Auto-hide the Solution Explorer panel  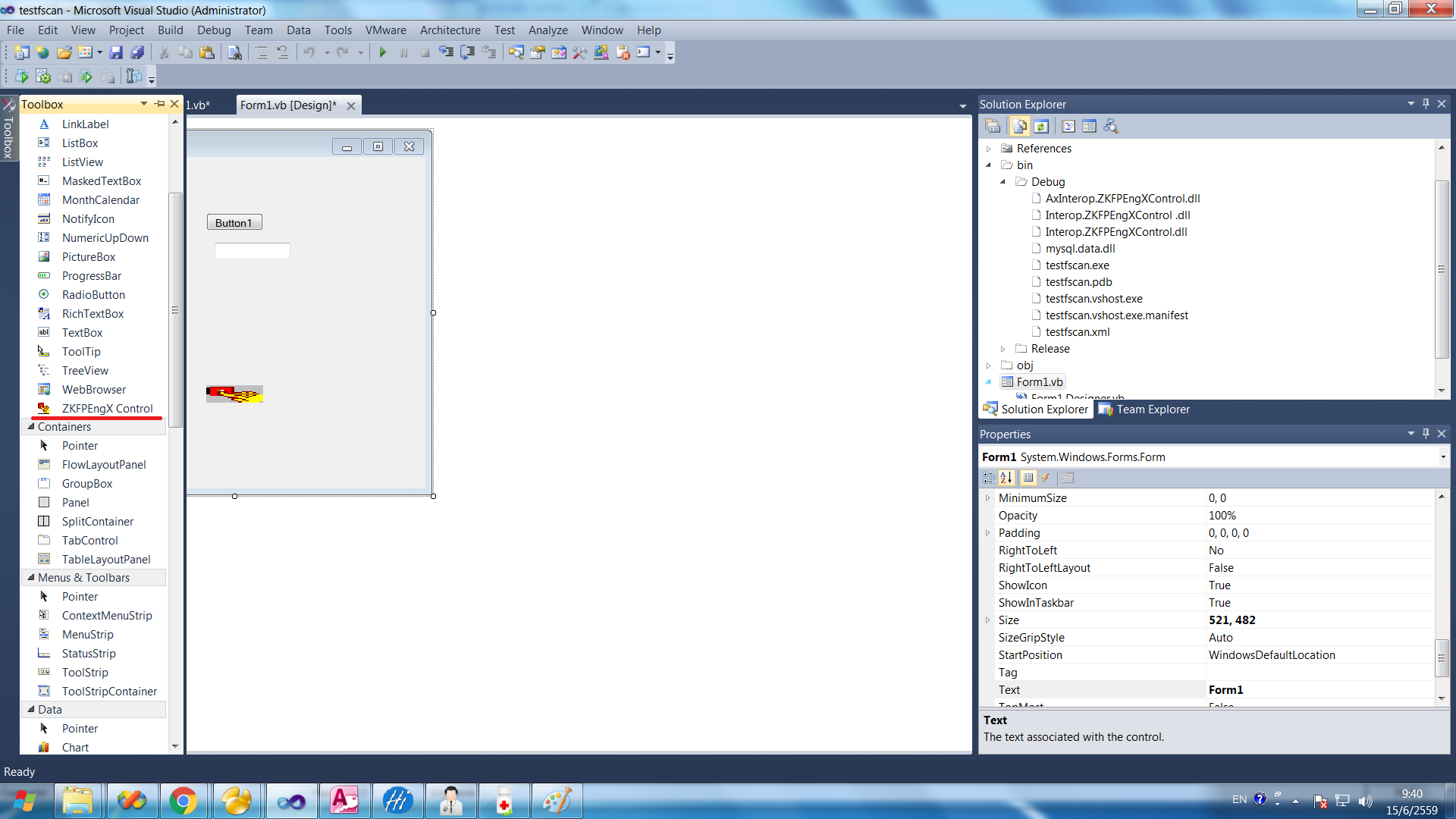[x=1426, y=104]
